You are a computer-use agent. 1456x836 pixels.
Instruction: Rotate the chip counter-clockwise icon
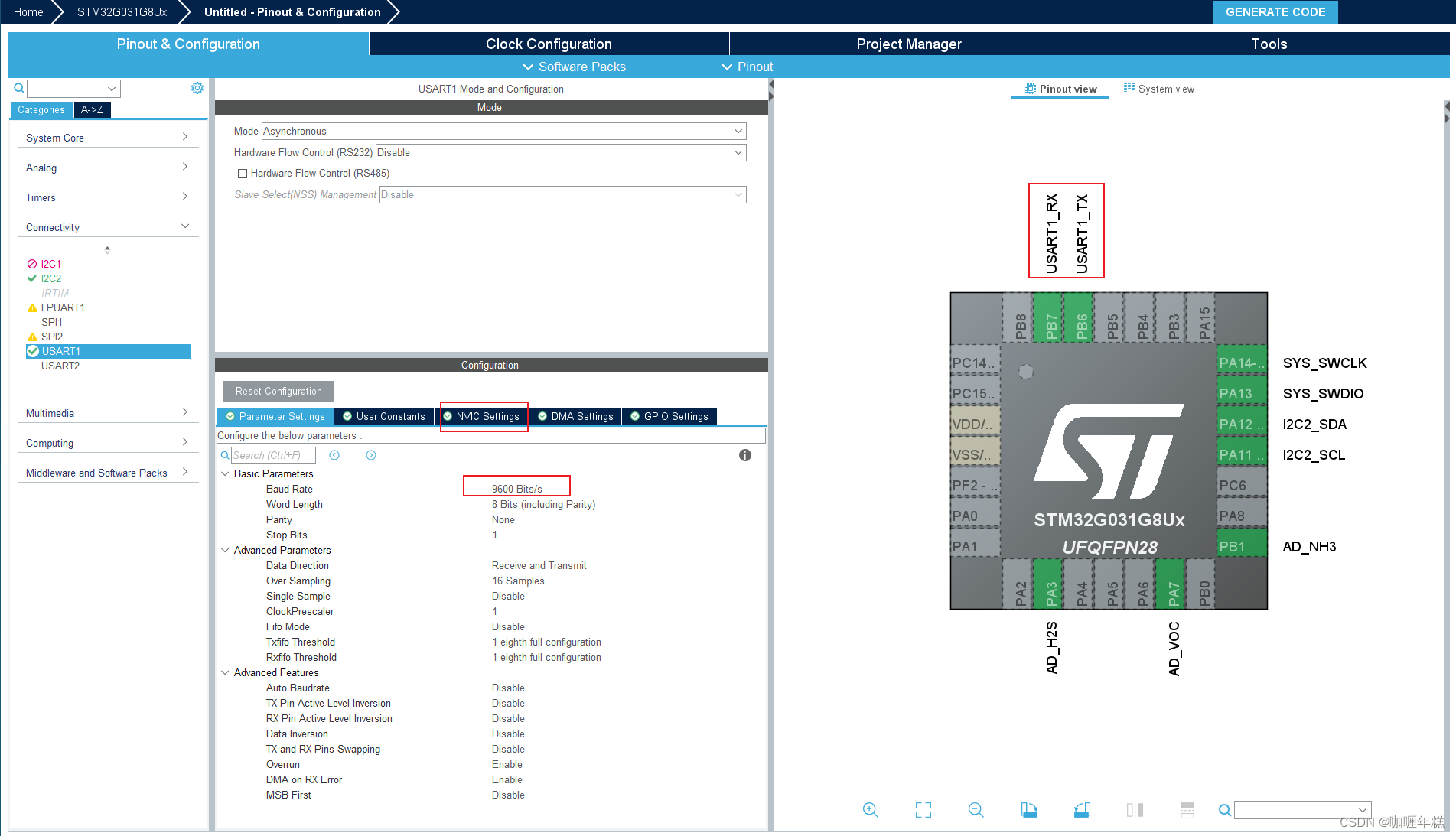pyautogui.click(x=1082, y=810)
